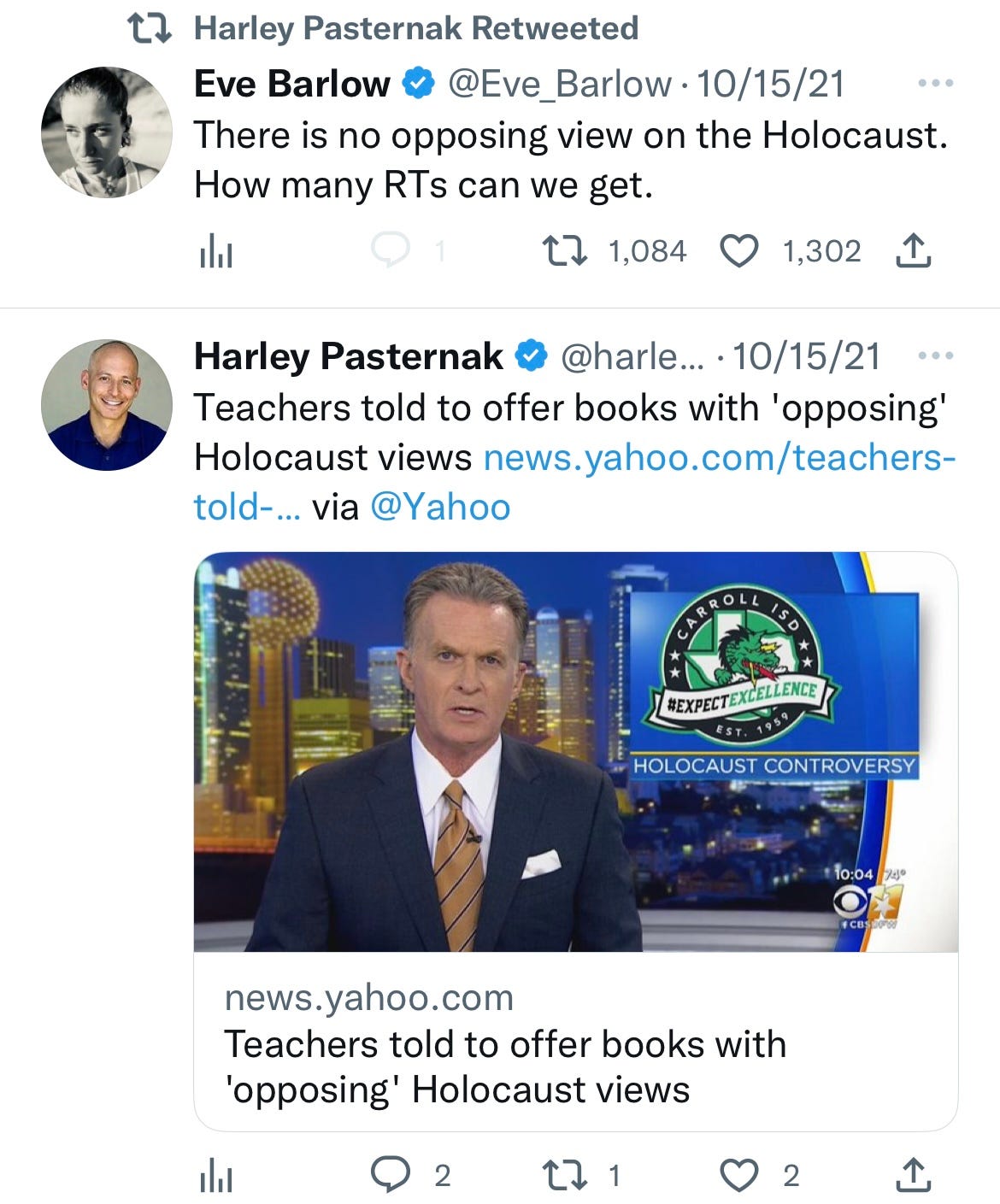View analytics for Harley Pasternak's tweet

coord(216,1177)
